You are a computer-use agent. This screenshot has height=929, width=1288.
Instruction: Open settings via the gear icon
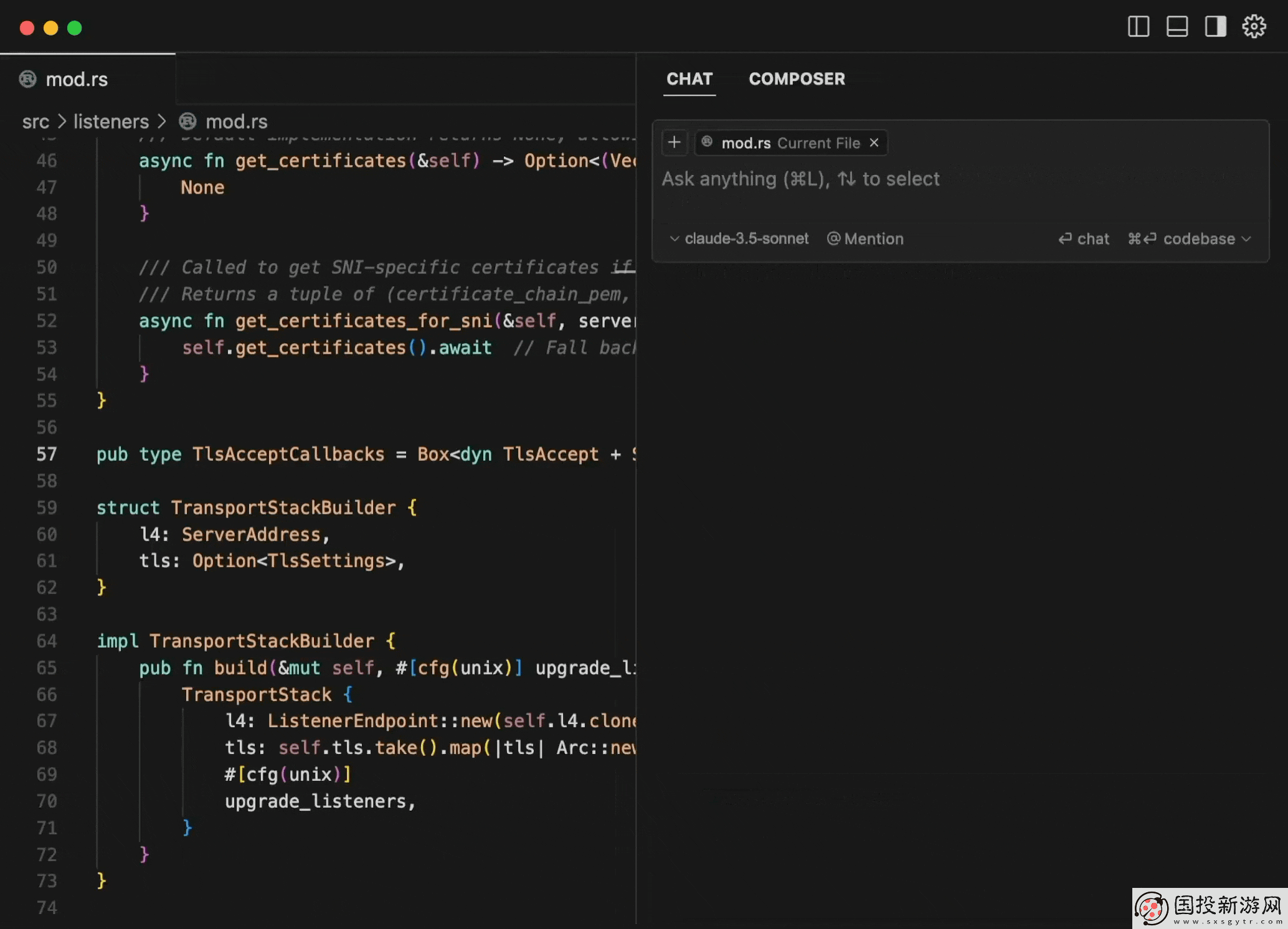(1254, 27)
